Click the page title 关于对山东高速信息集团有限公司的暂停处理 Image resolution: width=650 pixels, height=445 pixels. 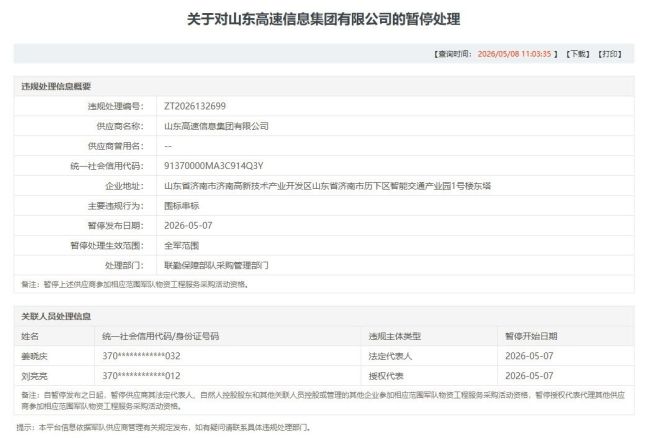coord(323,19)
